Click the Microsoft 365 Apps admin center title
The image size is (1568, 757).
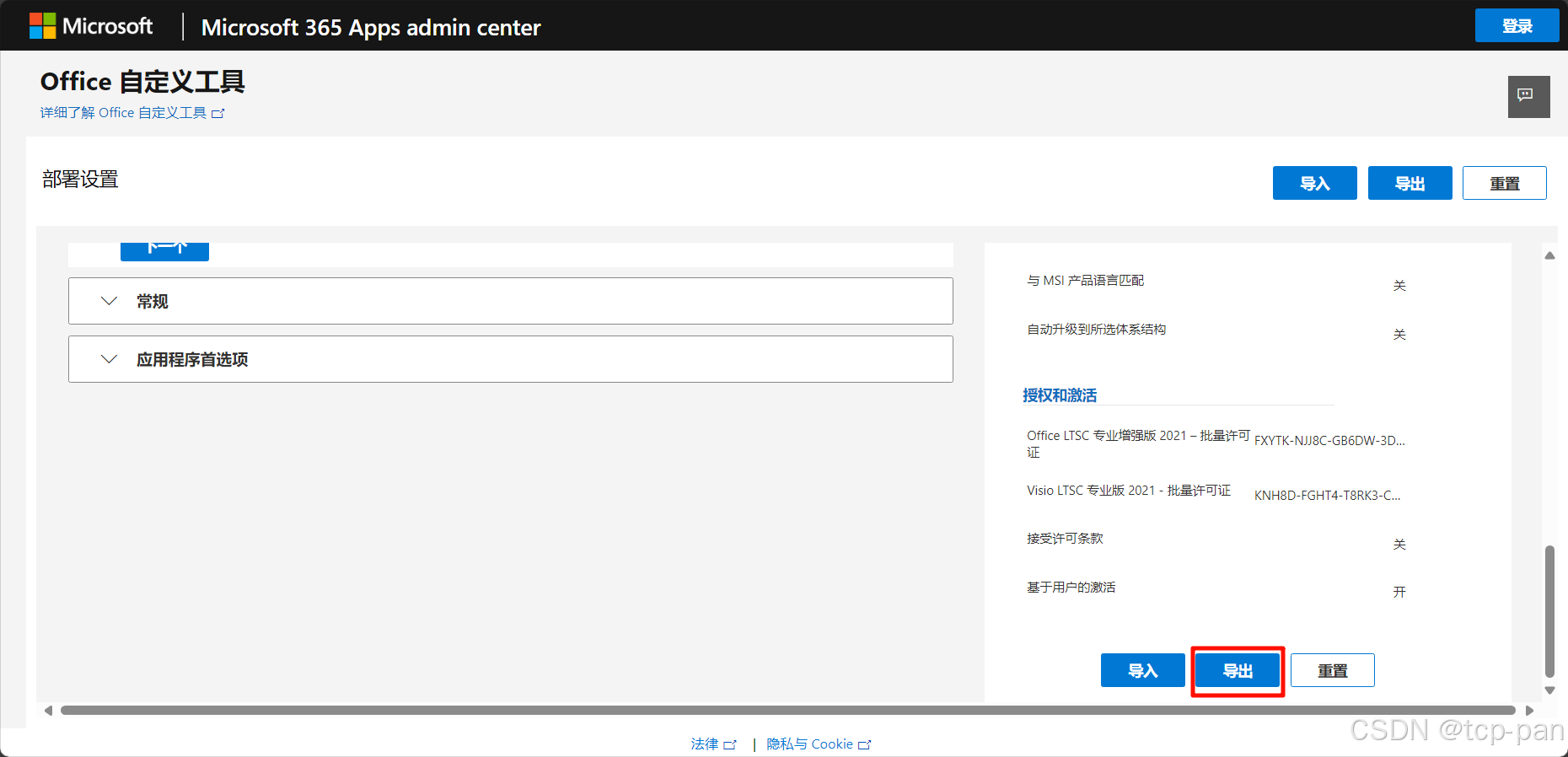pyautogui.click(x=371, y=28)
